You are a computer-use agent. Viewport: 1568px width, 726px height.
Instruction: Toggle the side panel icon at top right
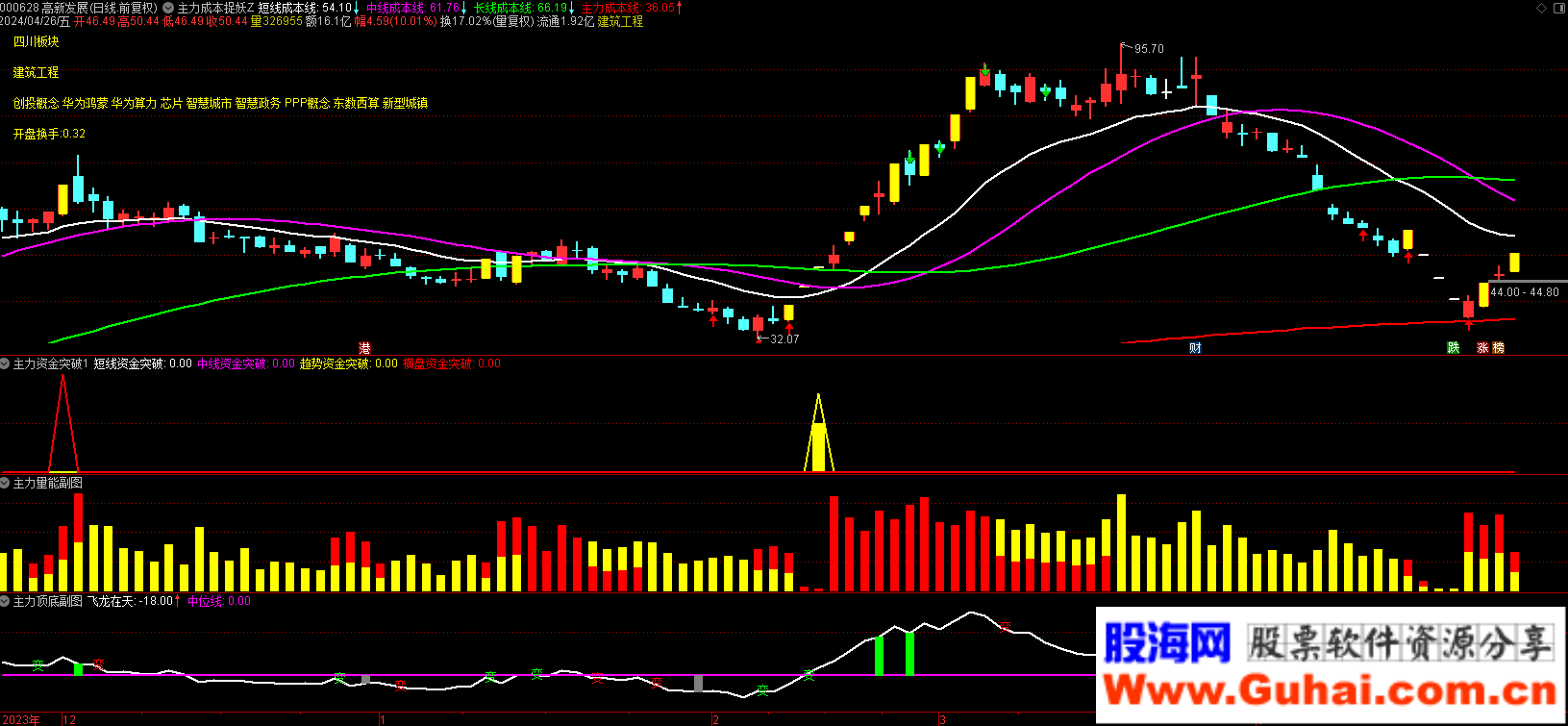click(x=1558, y=8)
